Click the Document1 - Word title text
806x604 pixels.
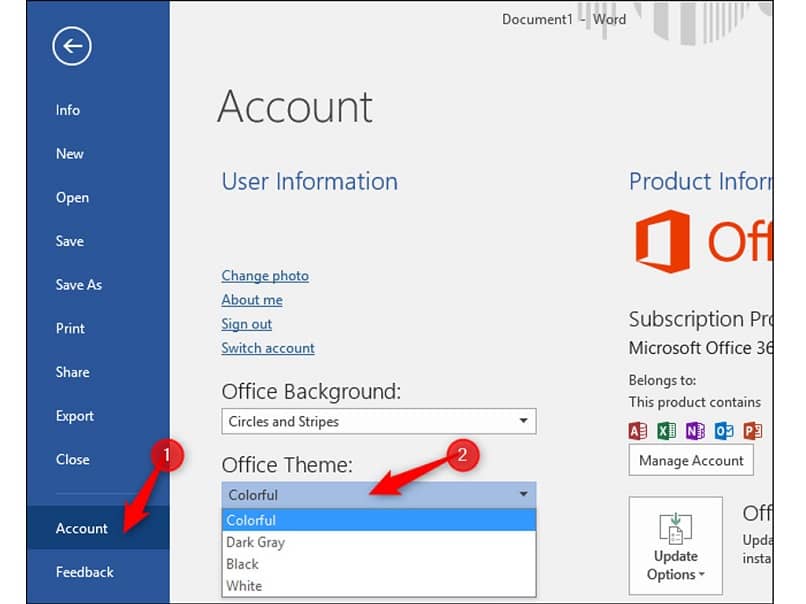pyautogui.click(x=564, y=20)
